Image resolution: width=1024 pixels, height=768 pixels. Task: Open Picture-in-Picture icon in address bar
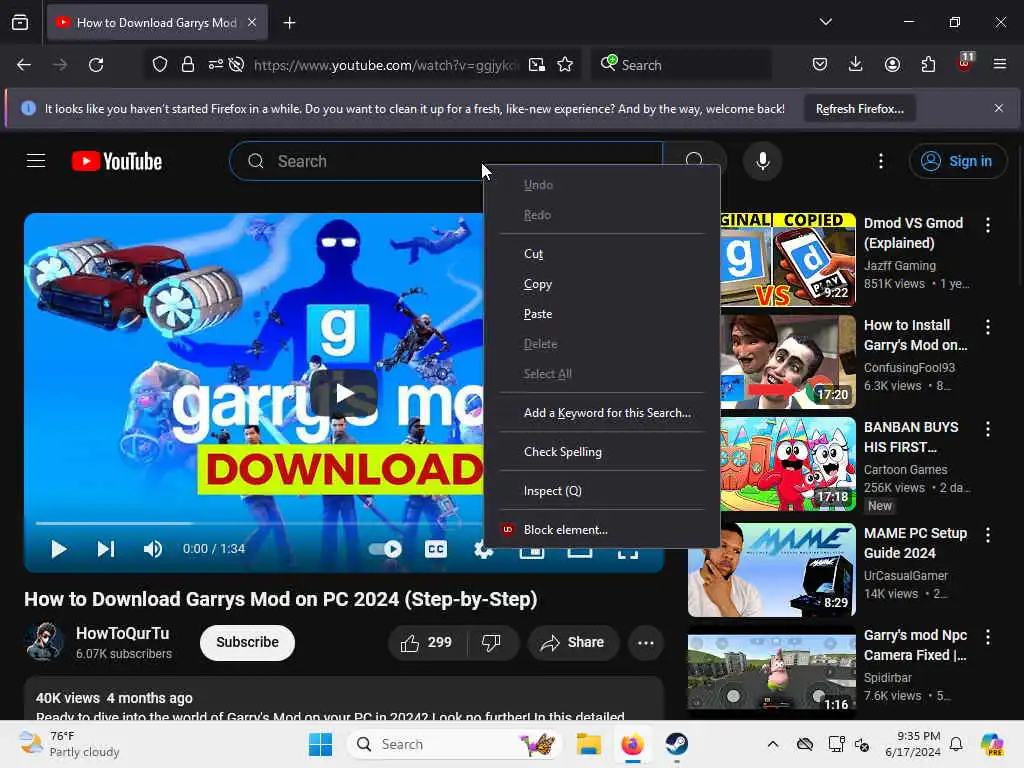click(x=537, y=65)
